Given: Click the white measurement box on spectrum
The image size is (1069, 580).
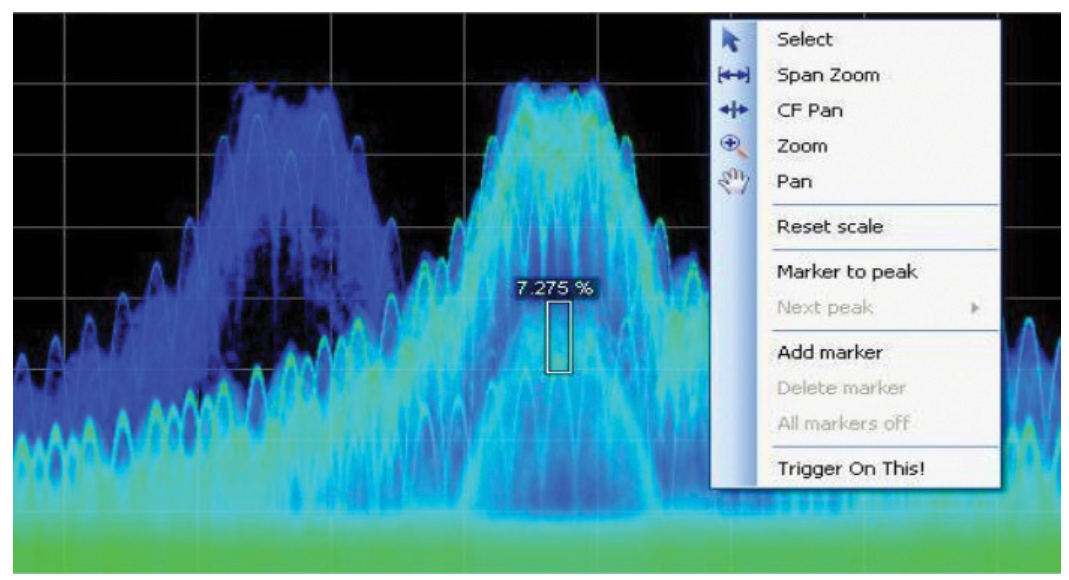Looking at the screenshot, I should coord(559,337).
